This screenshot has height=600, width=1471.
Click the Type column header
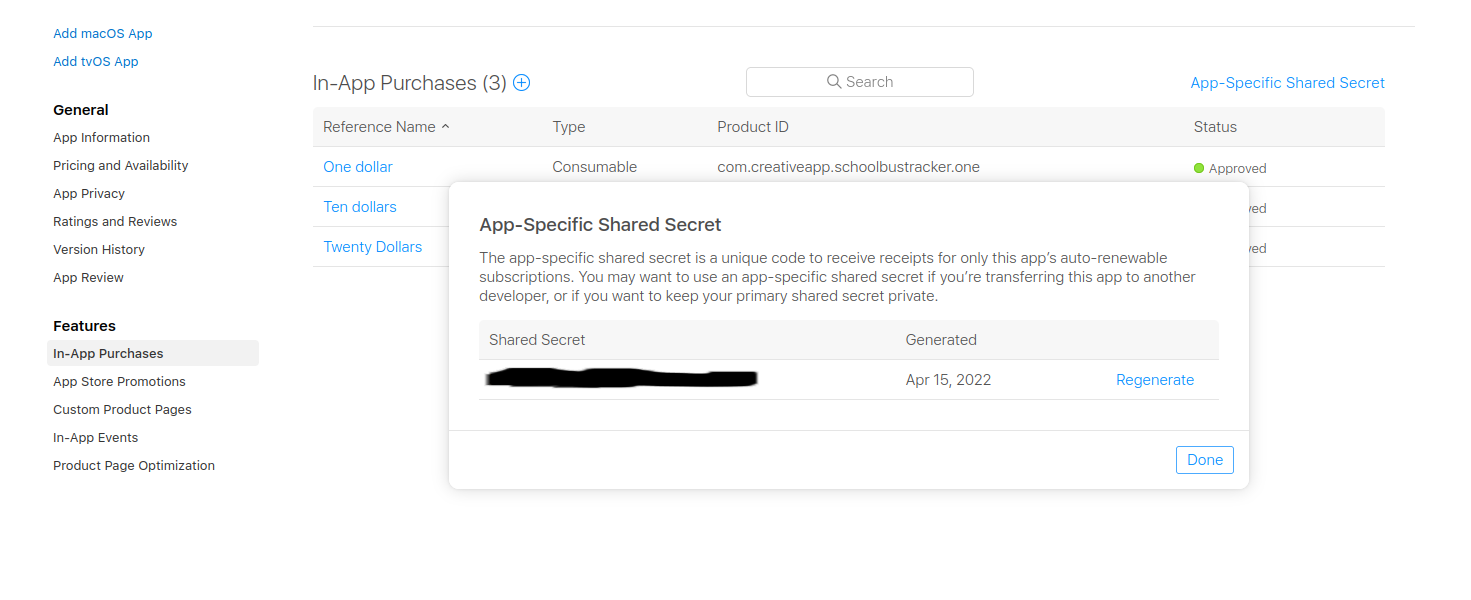click(568, 127)
